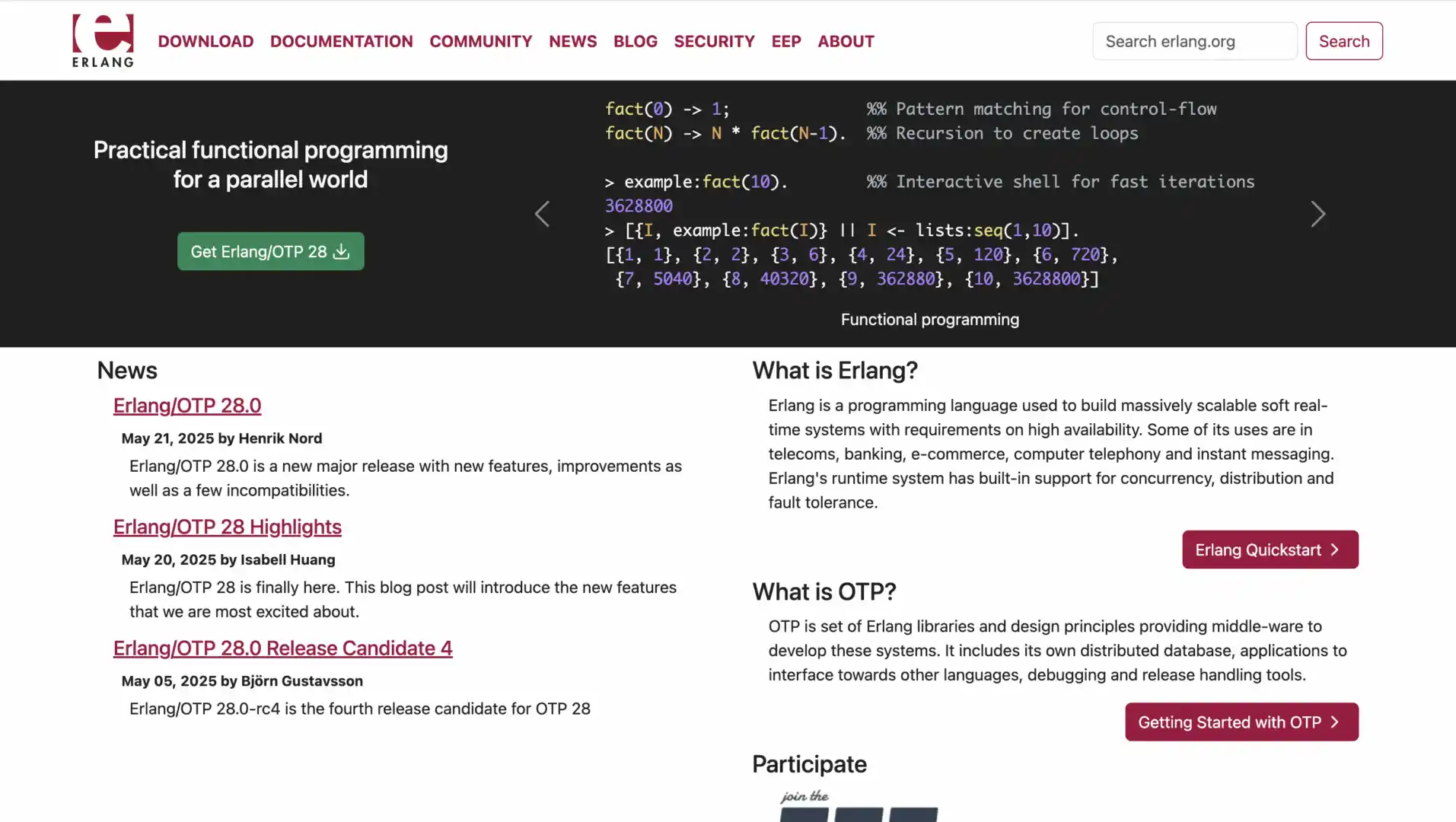Advance to the next carousel slide
1456x822 pixels.
click(x=1317, y=214)
